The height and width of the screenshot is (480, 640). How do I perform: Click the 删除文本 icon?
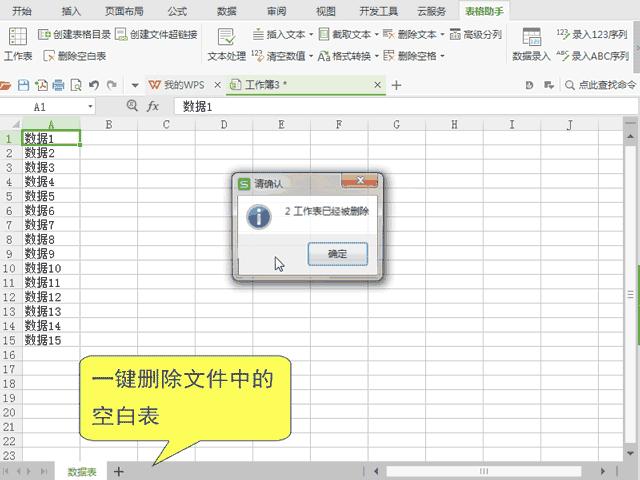click(389, 34)
